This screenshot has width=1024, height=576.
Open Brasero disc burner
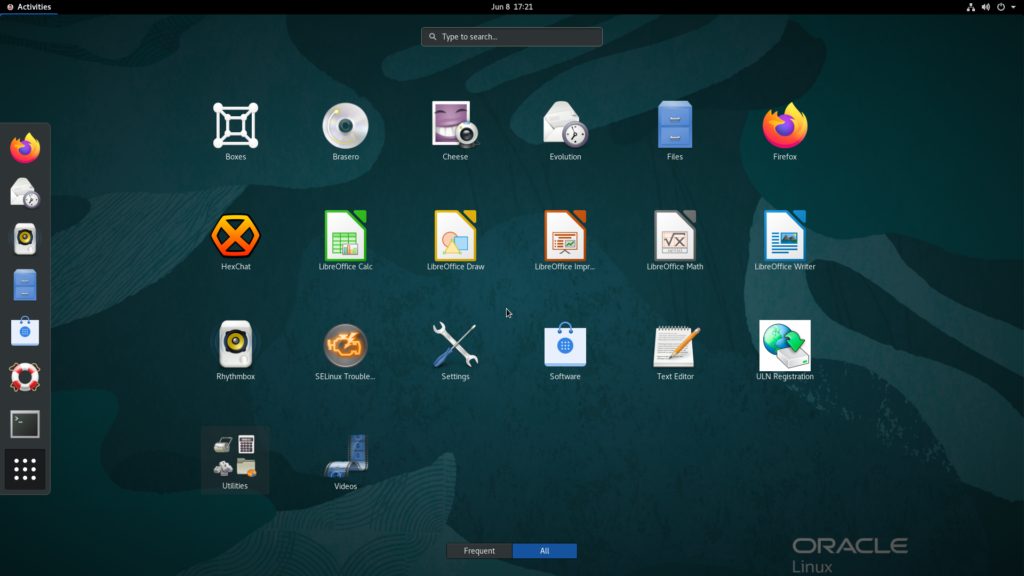coord(345,126)
